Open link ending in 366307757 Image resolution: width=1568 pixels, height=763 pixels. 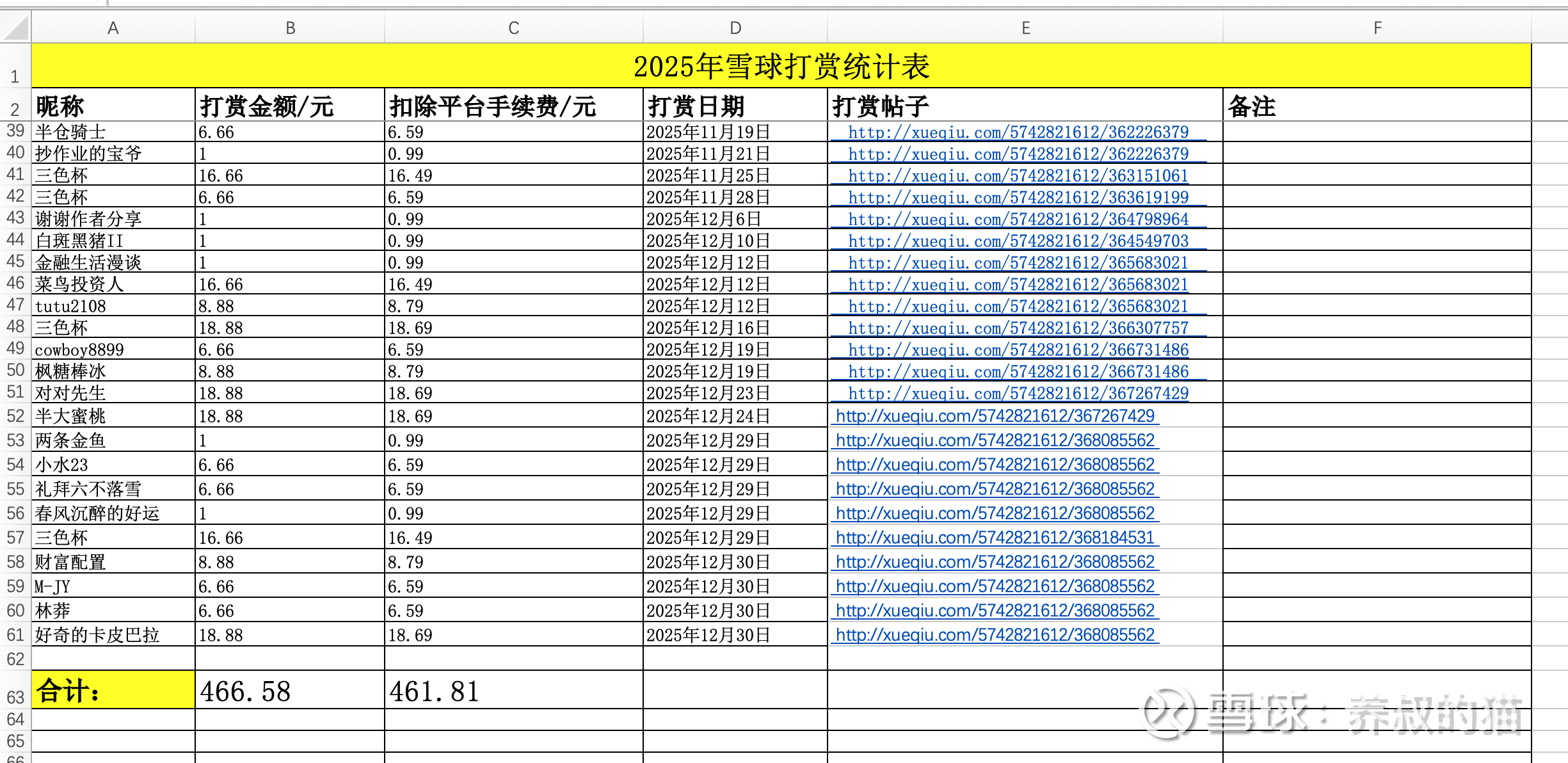tap(1018, 328)
